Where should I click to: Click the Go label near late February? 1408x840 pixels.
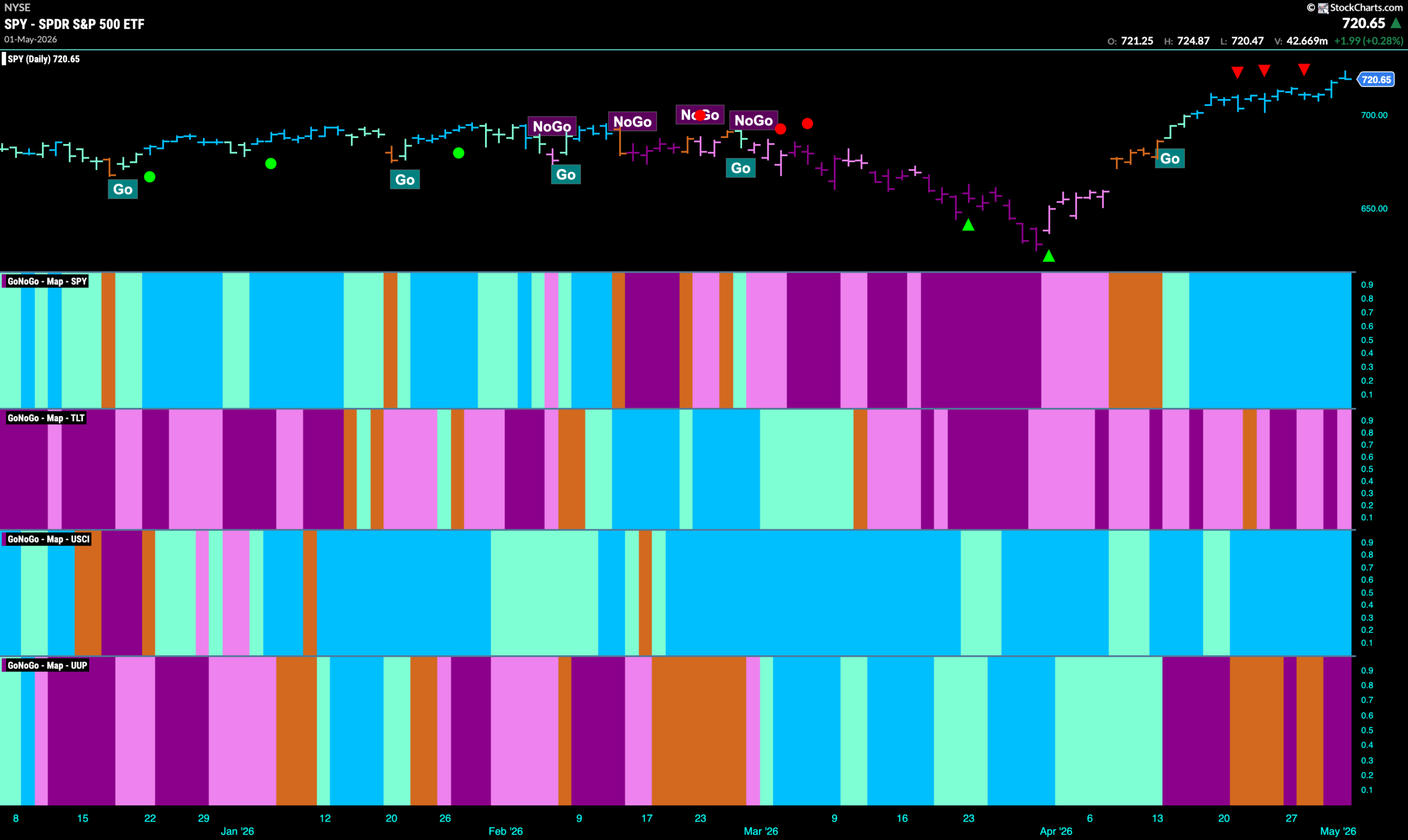pyautogui.click(x=740, y=168)
